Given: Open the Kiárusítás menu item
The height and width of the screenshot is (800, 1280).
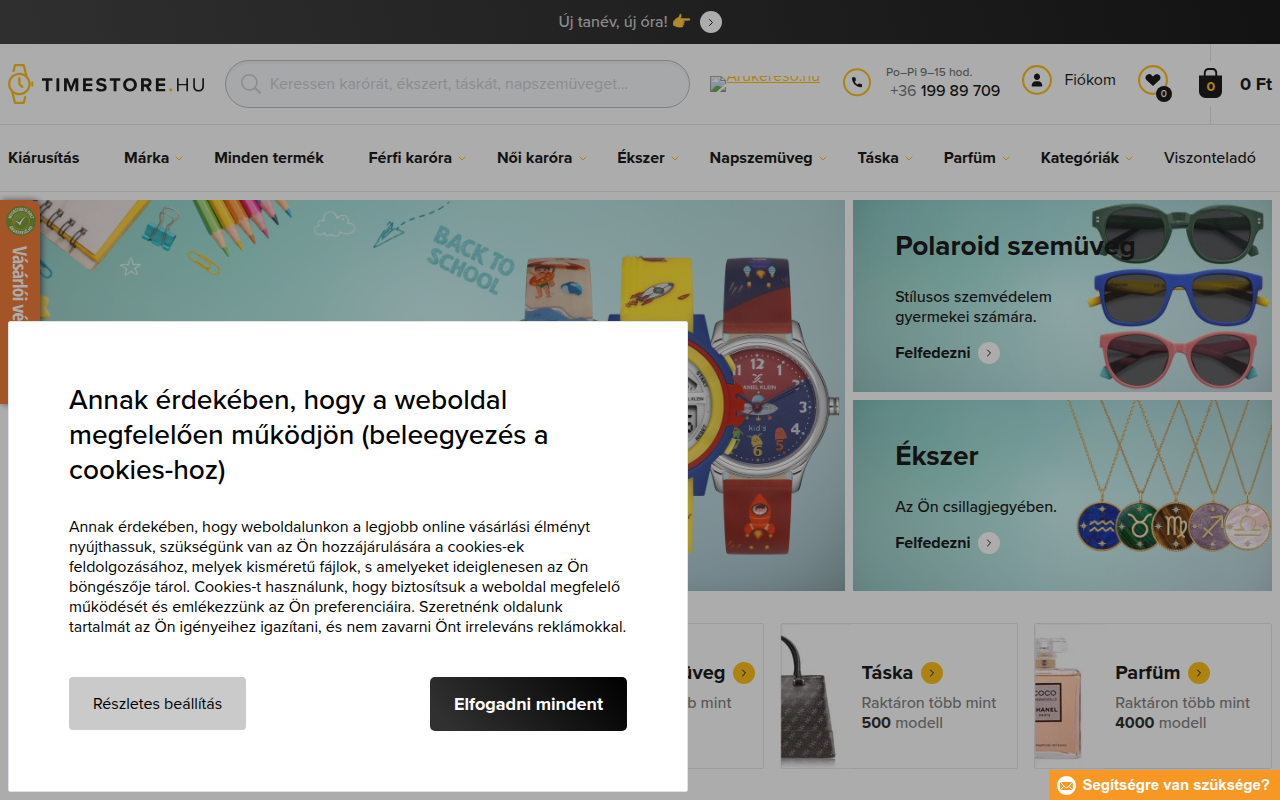Looking at the screenshot, I should [44, 158].
